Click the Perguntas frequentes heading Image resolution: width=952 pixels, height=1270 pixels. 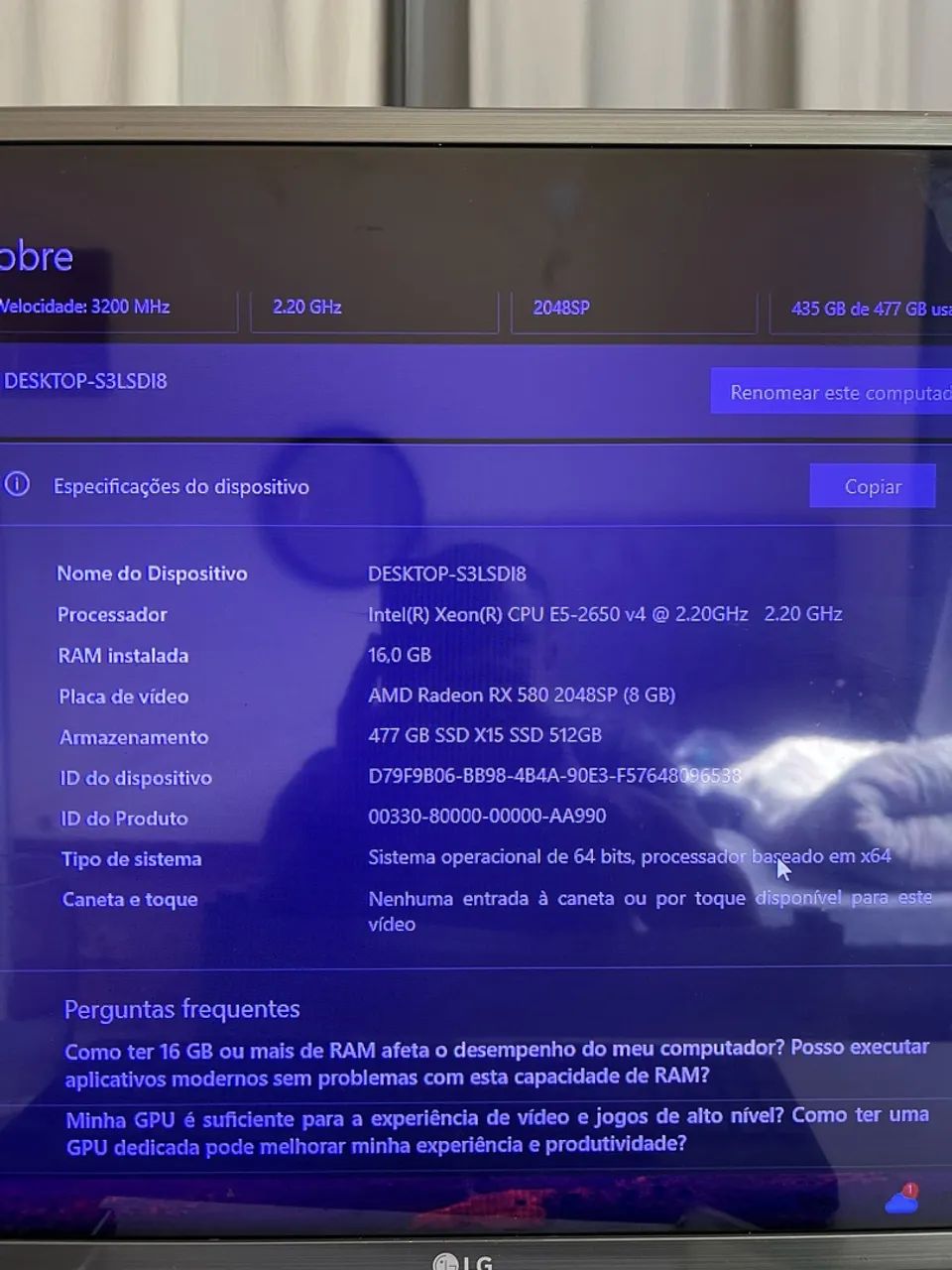(182, 1009)
